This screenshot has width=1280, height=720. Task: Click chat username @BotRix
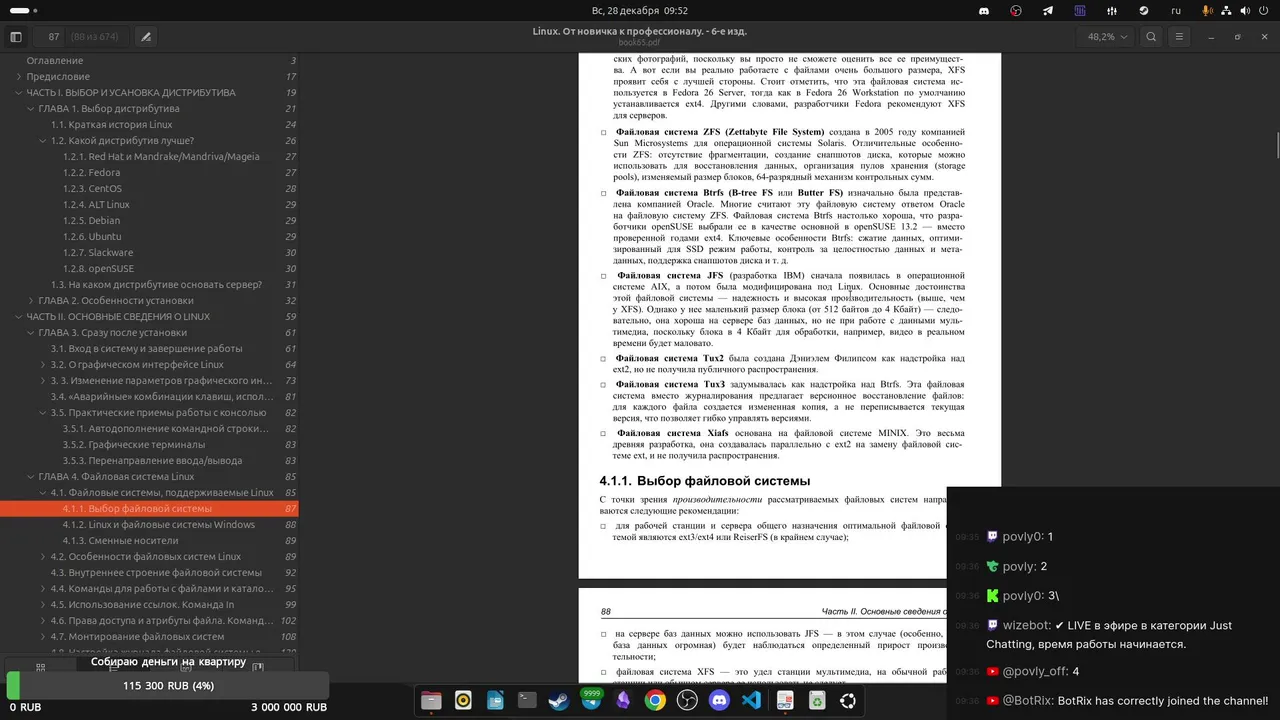coord(1027,701)
